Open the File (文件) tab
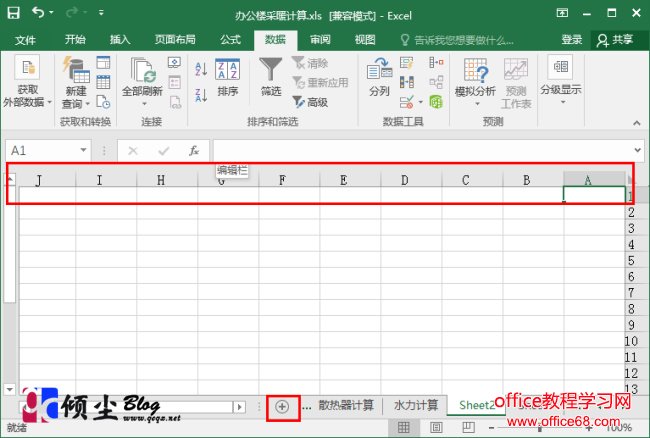The image size is (650, 438). [x=25, y=40]
